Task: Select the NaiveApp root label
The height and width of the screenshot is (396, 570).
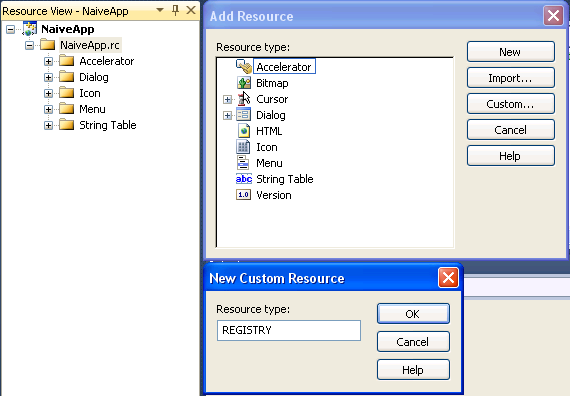Action: pyautogui.click(x=68, y=29)
